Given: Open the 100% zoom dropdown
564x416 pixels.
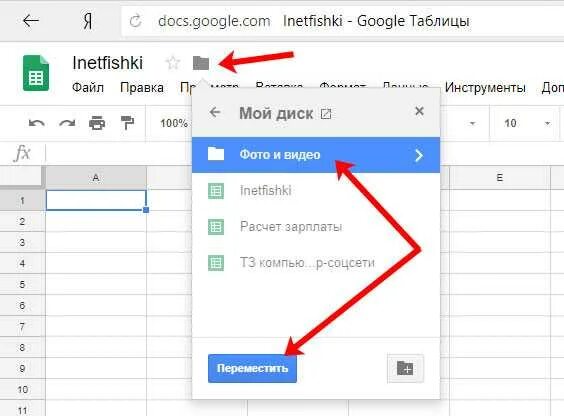Looking at the screenshot, I should click(x=174, y=123).
